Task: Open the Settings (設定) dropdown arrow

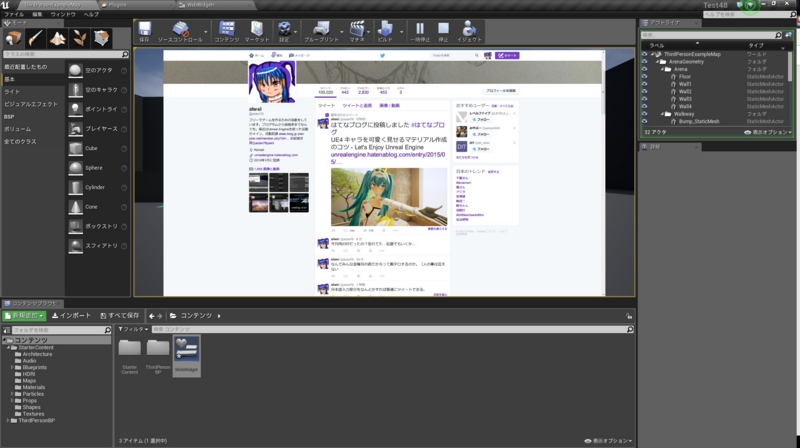Action: tap(296, 32)
